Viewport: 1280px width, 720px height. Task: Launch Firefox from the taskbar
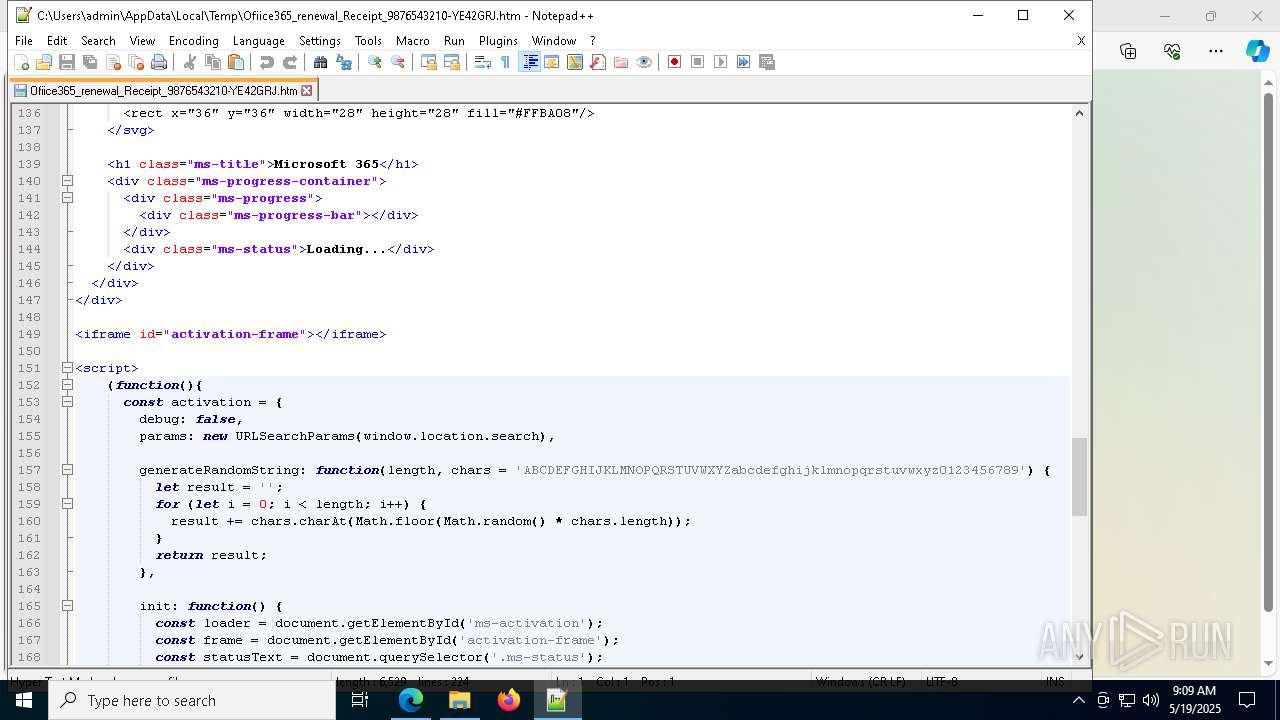point(509,700)
